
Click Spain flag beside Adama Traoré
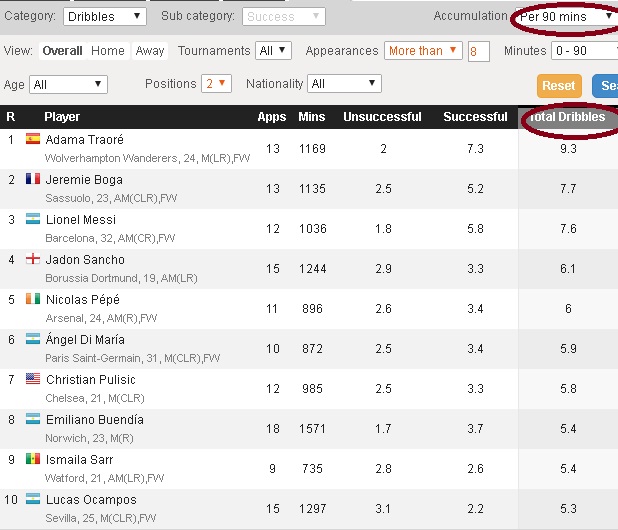pos(33,139)
